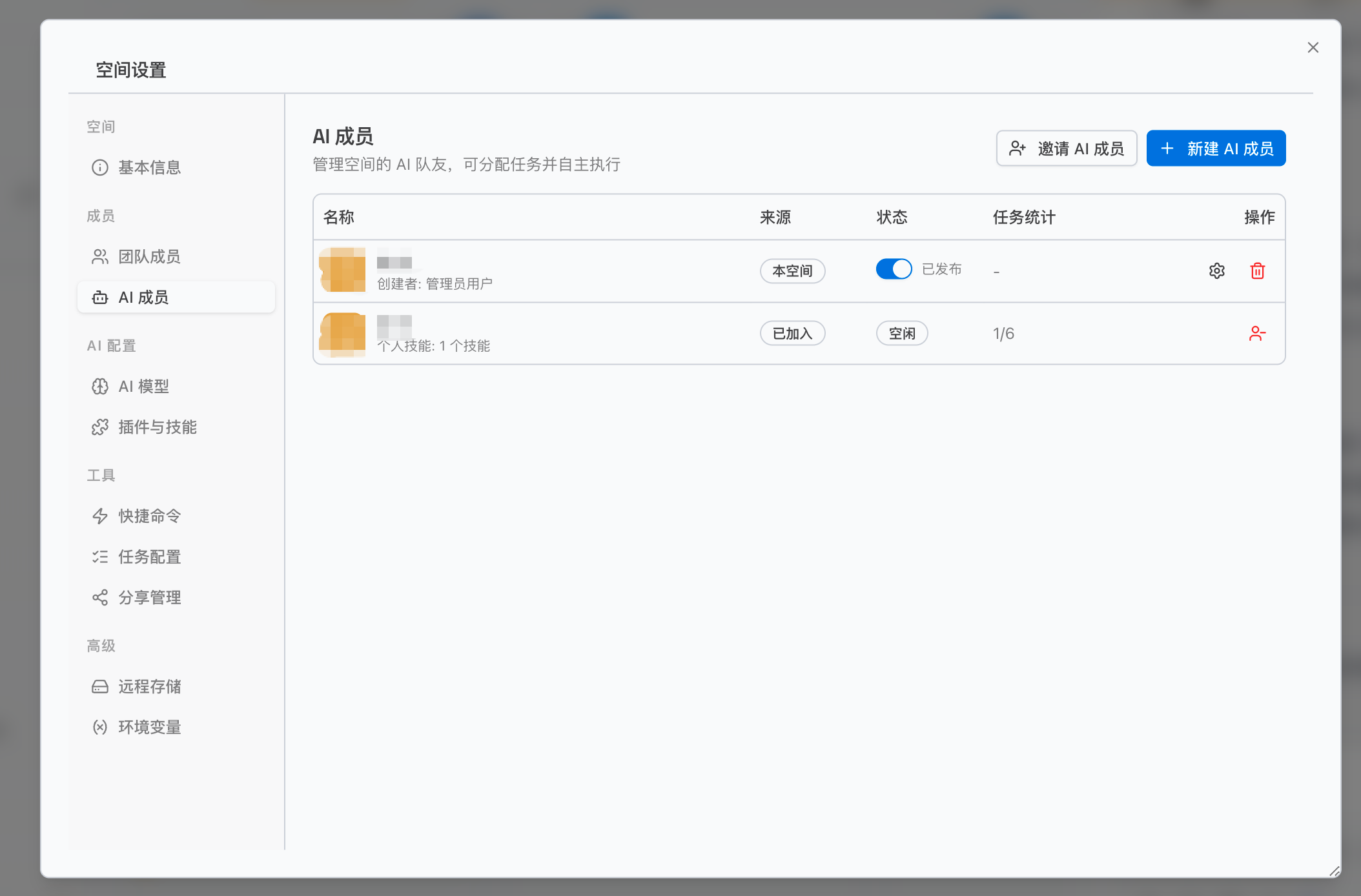This screenshot has height=896, width=1361.
Task: Open 分享管理 via the share icon
Action: 100,597
